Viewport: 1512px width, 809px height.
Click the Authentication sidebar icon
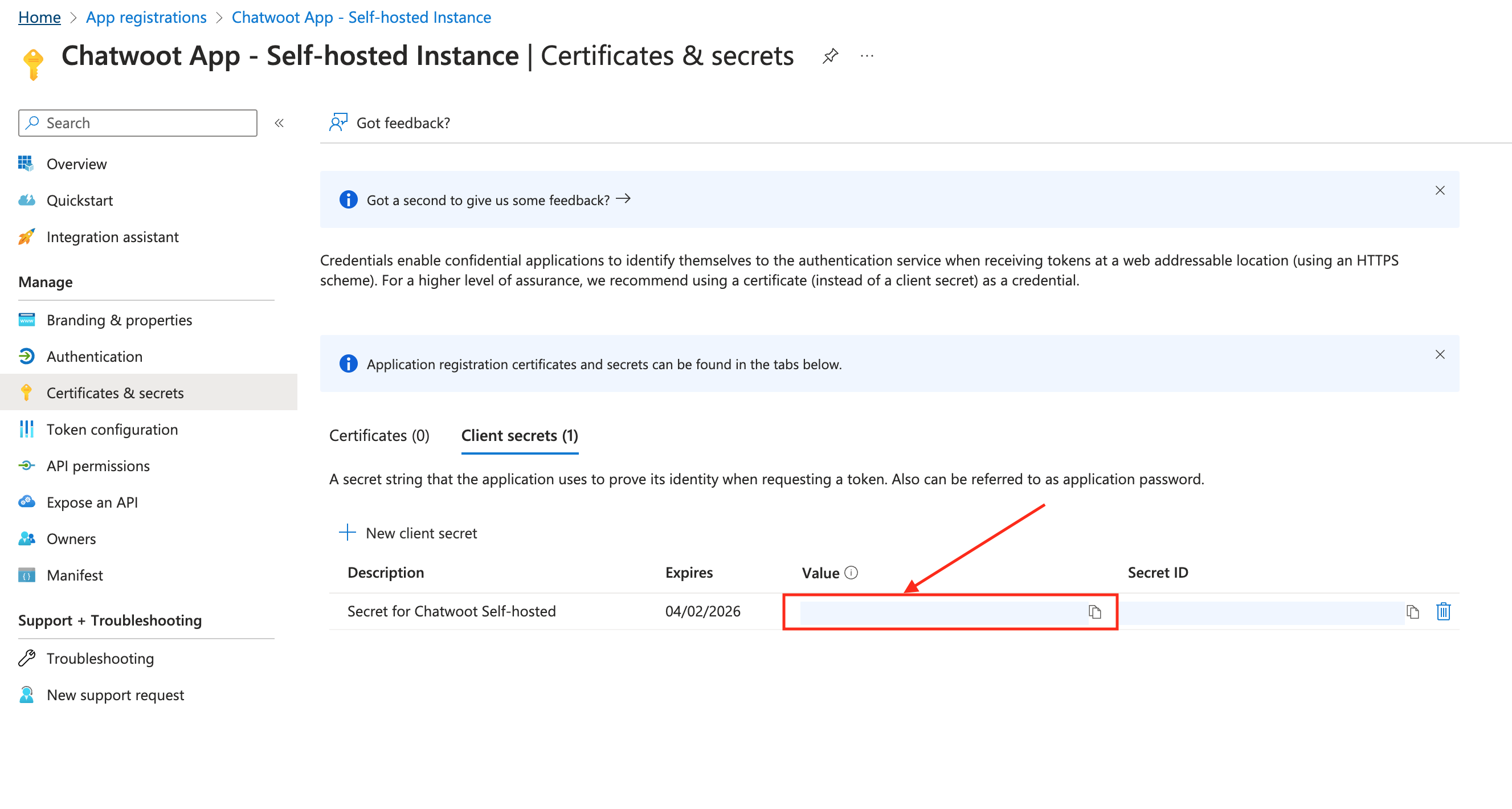[27, 356]
